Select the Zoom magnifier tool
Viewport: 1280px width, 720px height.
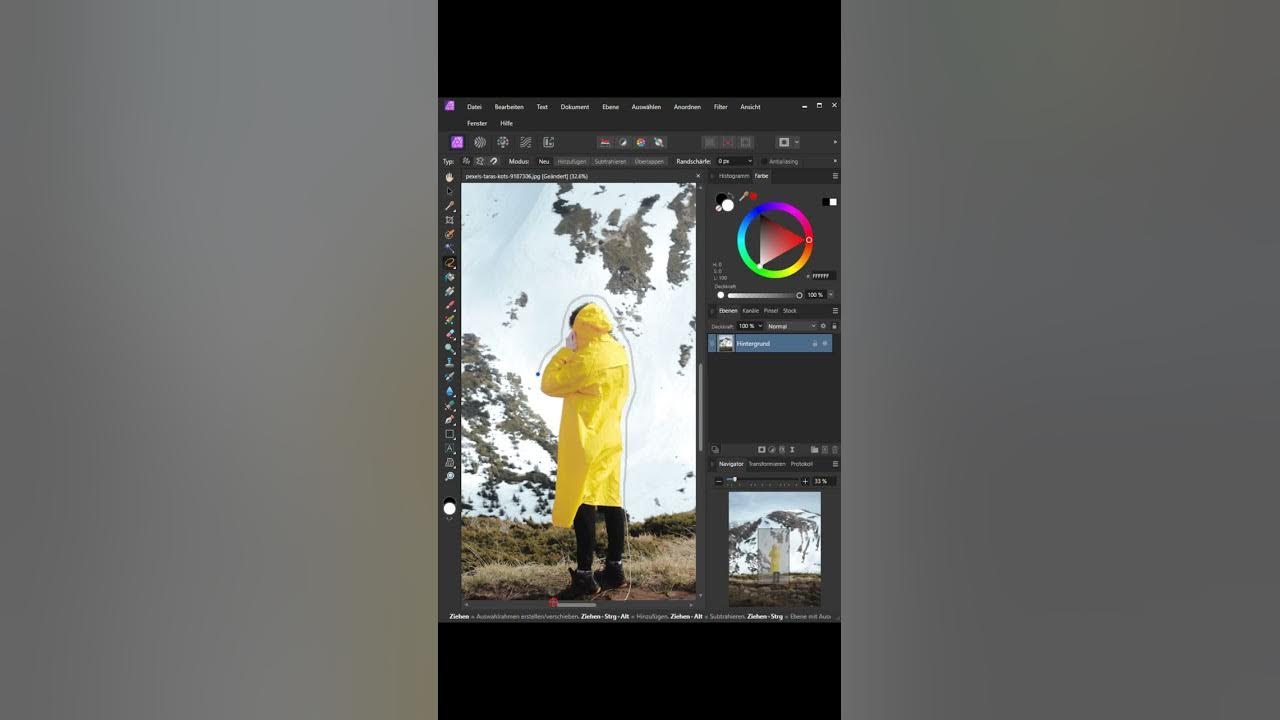(x=449, y=477)
